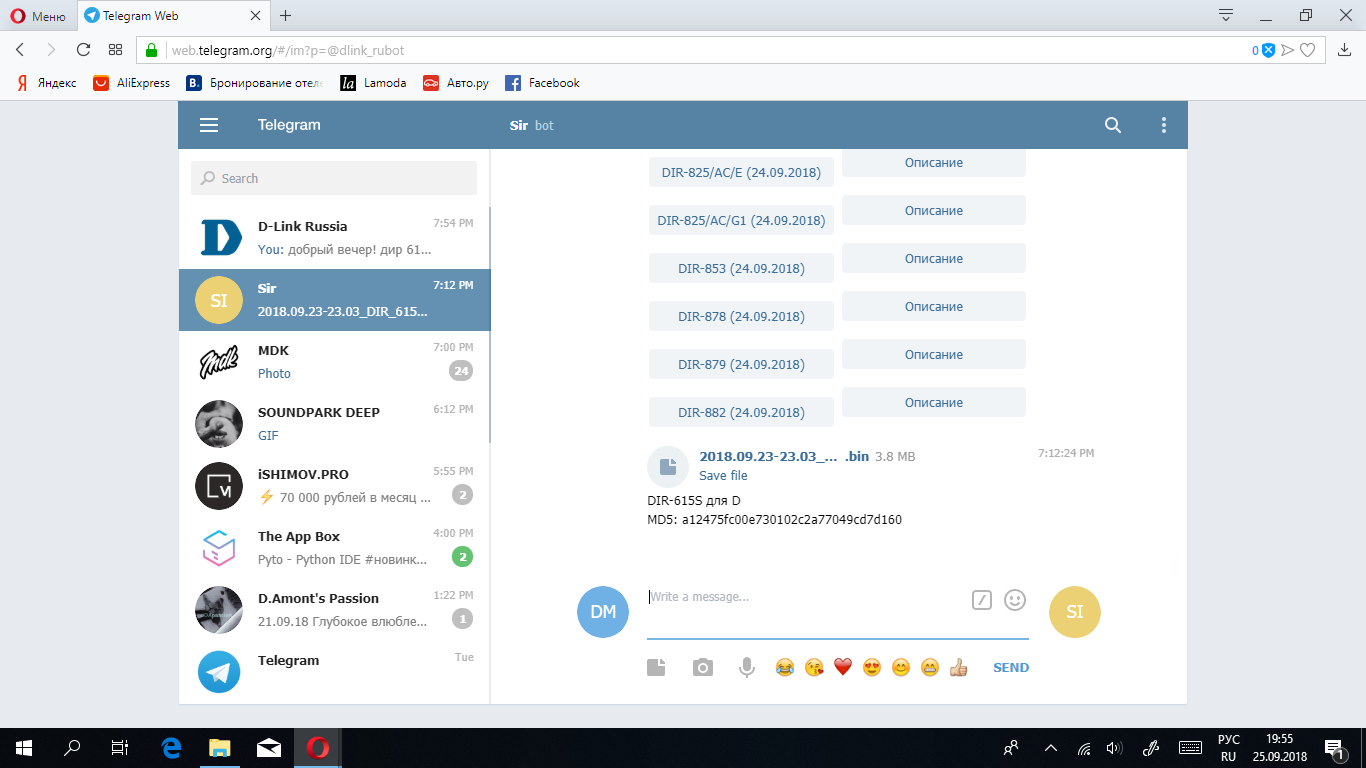Insert the tears of joy emoji
This screenshot has width=1366, height=768.
(x=785, y=667)
